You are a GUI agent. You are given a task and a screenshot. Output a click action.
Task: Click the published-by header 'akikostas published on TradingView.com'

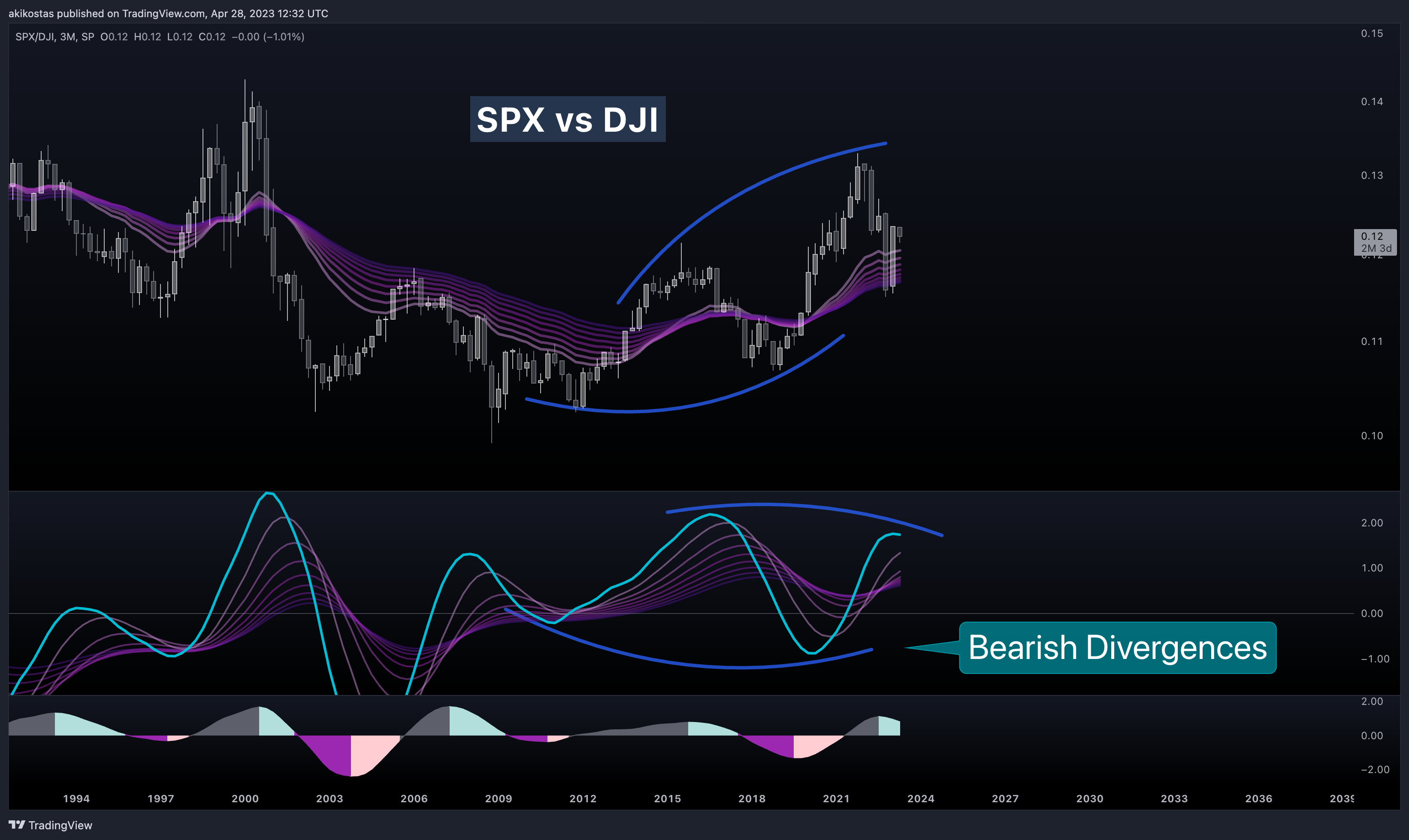pos(107,13)
